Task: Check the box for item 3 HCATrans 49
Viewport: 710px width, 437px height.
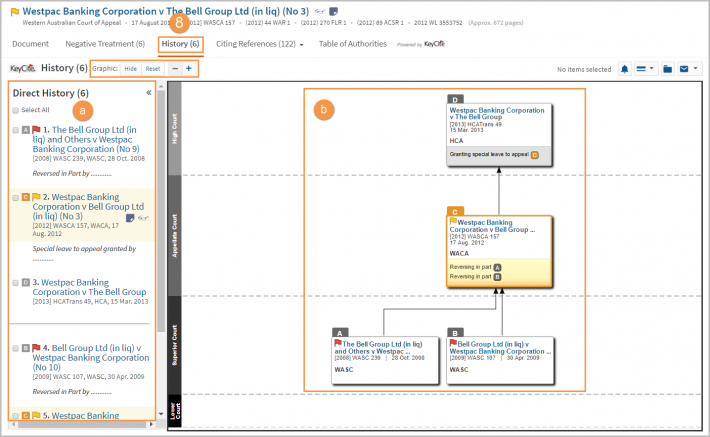Action: pyautogui.click(x=15, y=283)
